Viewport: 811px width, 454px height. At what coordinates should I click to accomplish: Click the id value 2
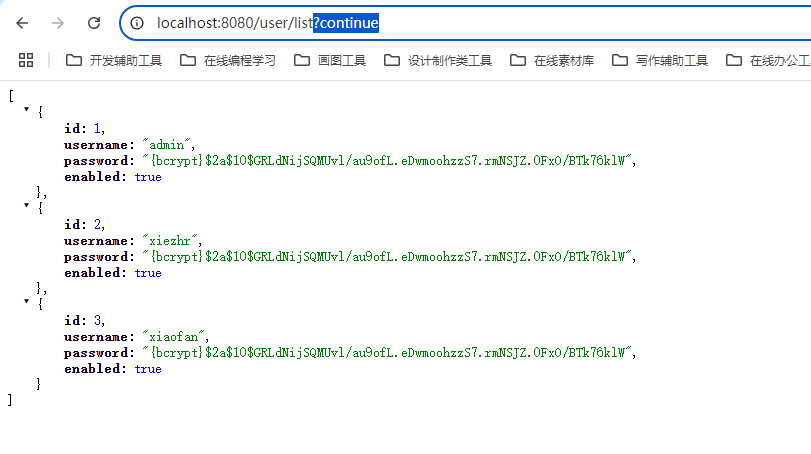pyautogui.click(x=97, y=224)
